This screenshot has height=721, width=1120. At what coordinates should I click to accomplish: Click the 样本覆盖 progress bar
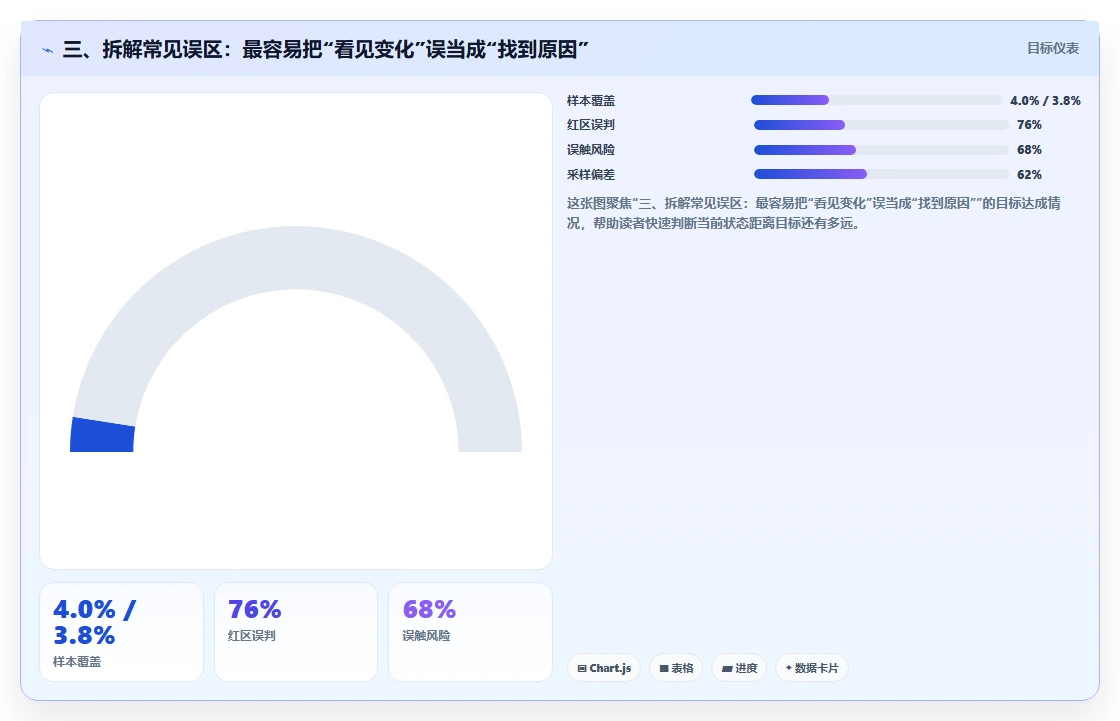[876, 100]
